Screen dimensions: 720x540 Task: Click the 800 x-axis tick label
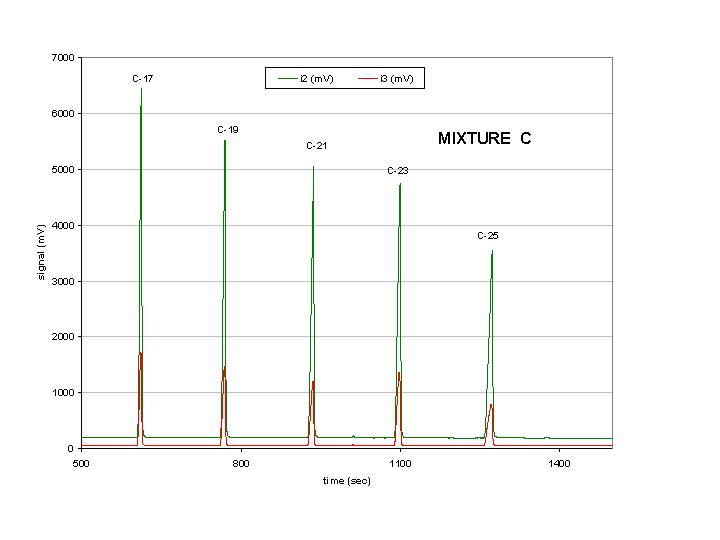[241, 463]
